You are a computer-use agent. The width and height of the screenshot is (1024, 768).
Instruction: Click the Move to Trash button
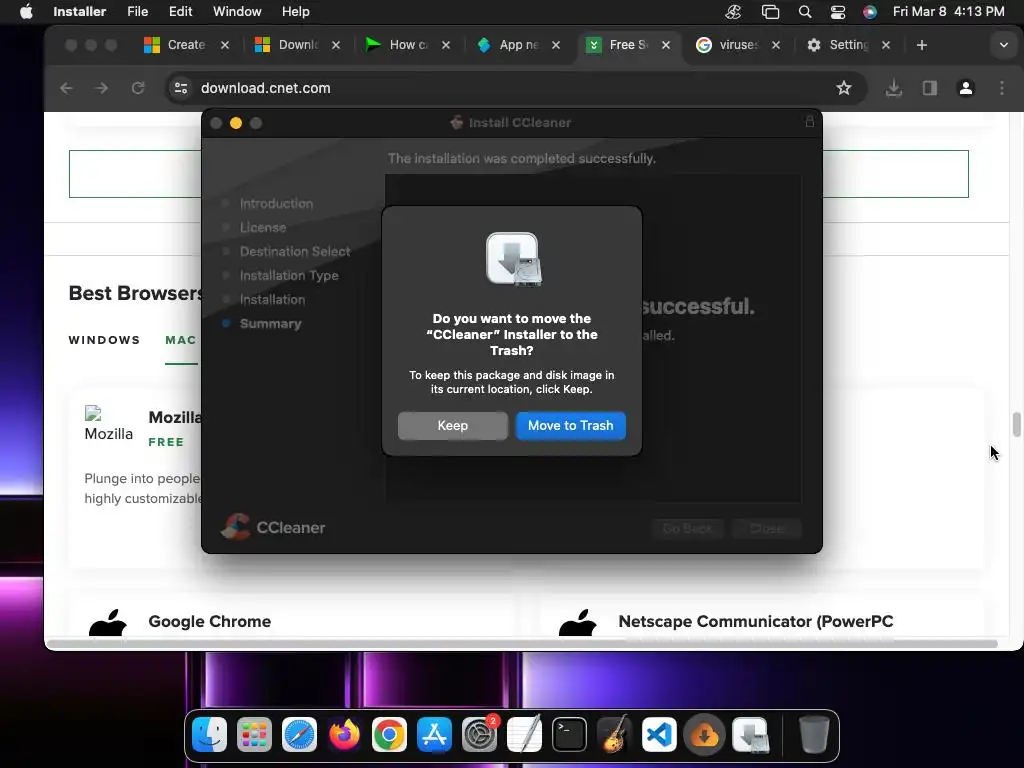570,426
